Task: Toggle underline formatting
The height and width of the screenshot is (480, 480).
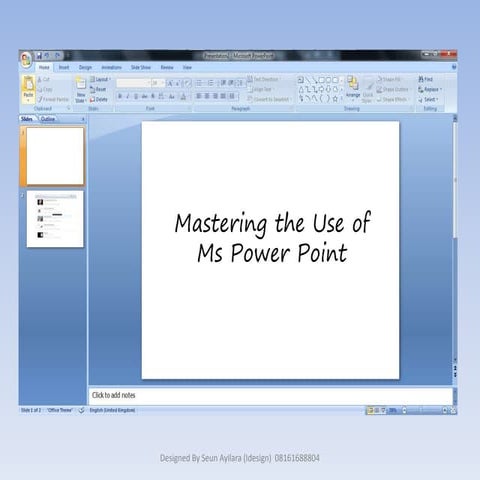Action: point(136,97)
